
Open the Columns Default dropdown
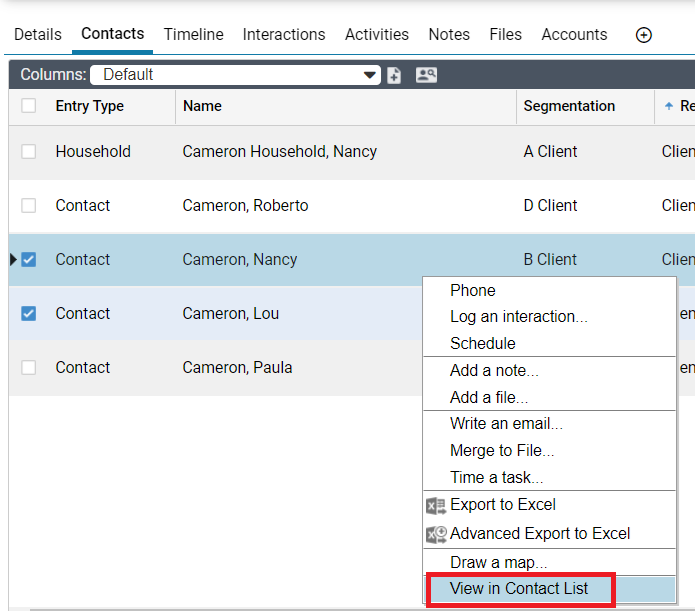[235, 75]
